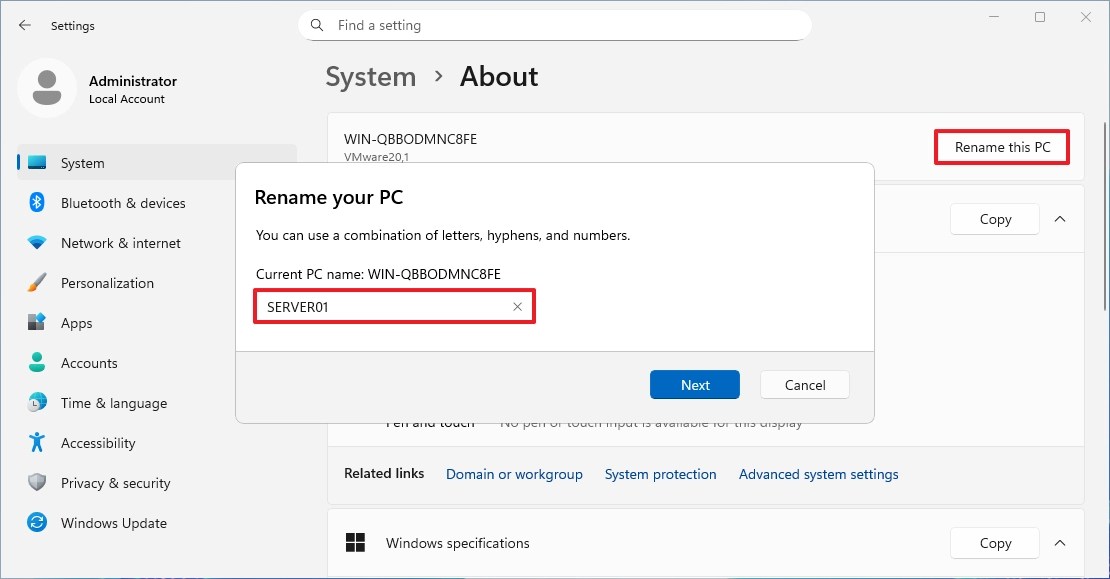
Task: Click the System monitor icon in sidebar
Action: tap(37, 163)
